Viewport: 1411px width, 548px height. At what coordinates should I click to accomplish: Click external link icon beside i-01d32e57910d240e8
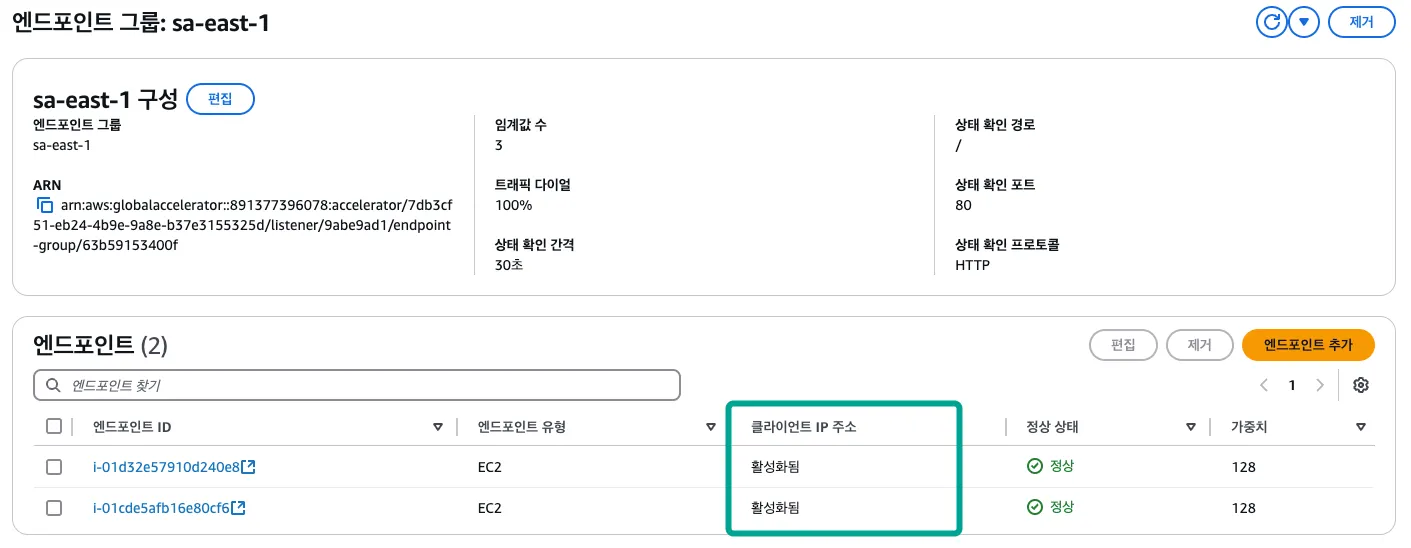[x=249, y=467]
